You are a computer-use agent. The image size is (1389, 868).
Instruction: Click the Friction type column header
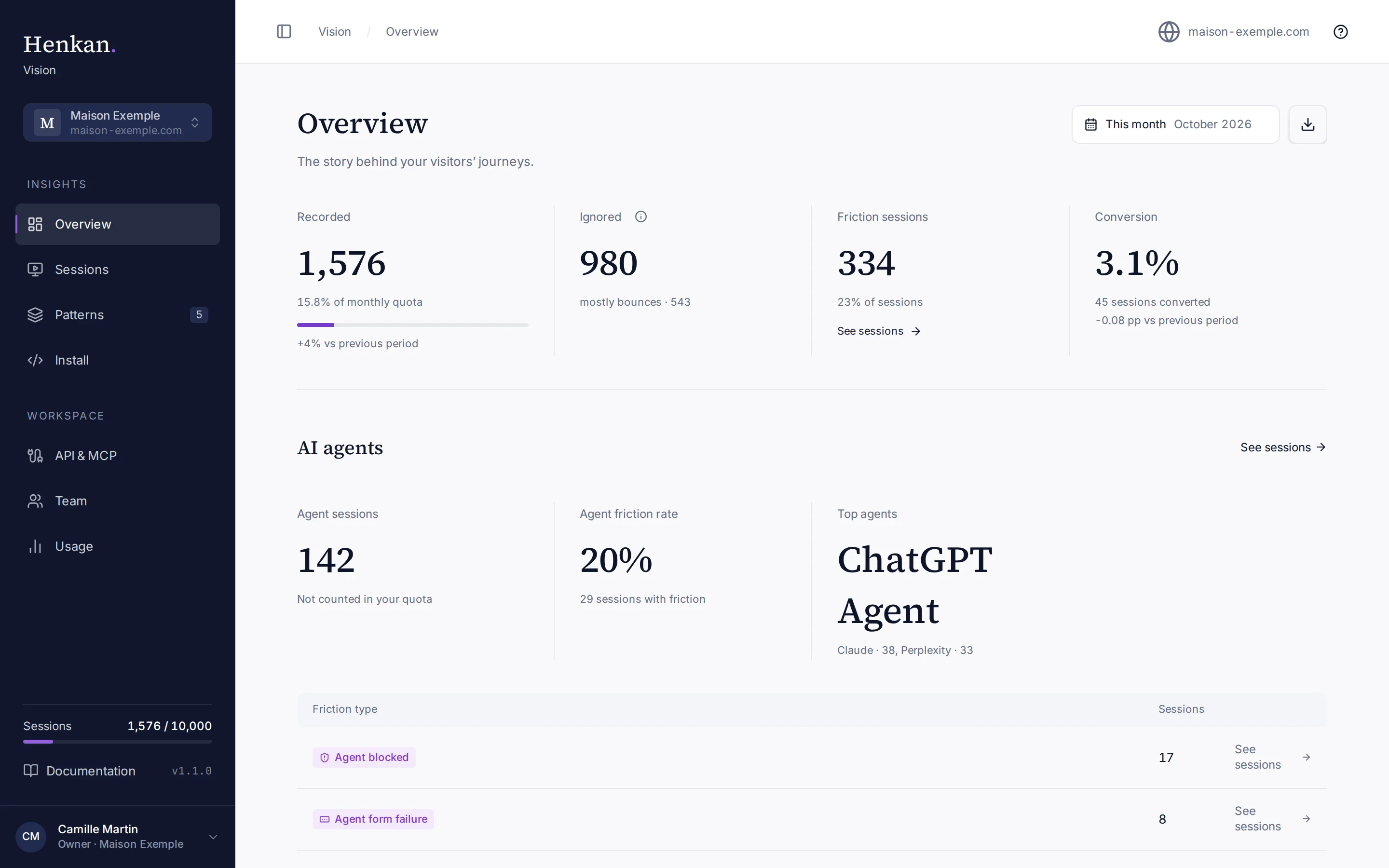(x=344, y=709)
